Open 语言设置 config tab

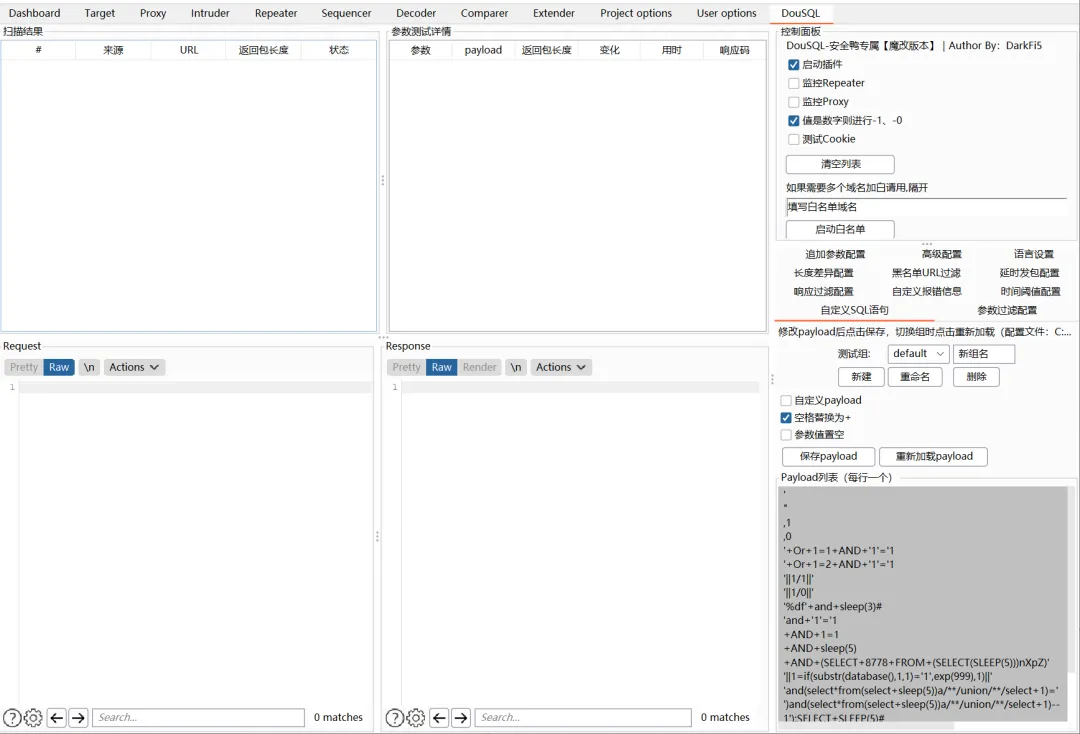(1033, 255)
